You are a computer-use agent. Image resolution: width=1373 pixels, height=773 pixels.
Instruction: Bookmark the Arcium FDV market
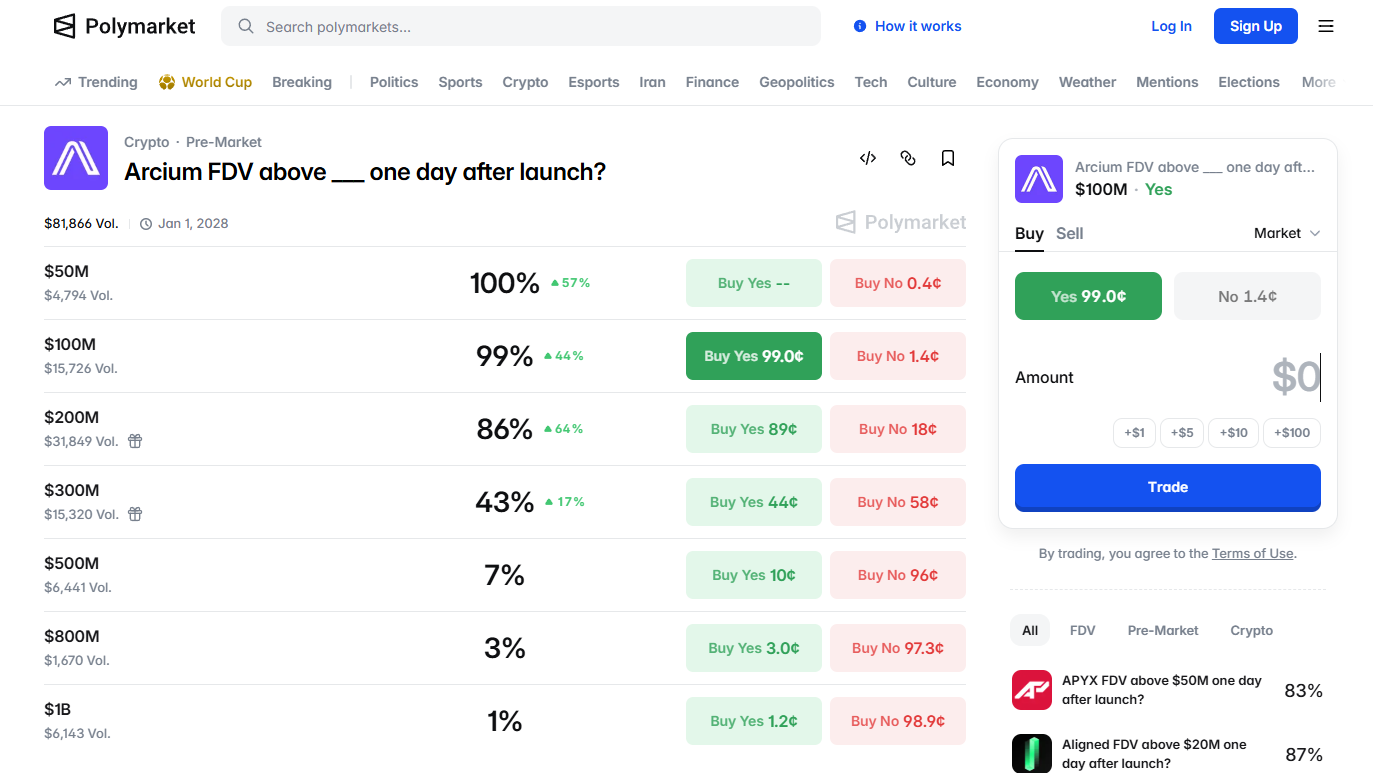point(948,158)
